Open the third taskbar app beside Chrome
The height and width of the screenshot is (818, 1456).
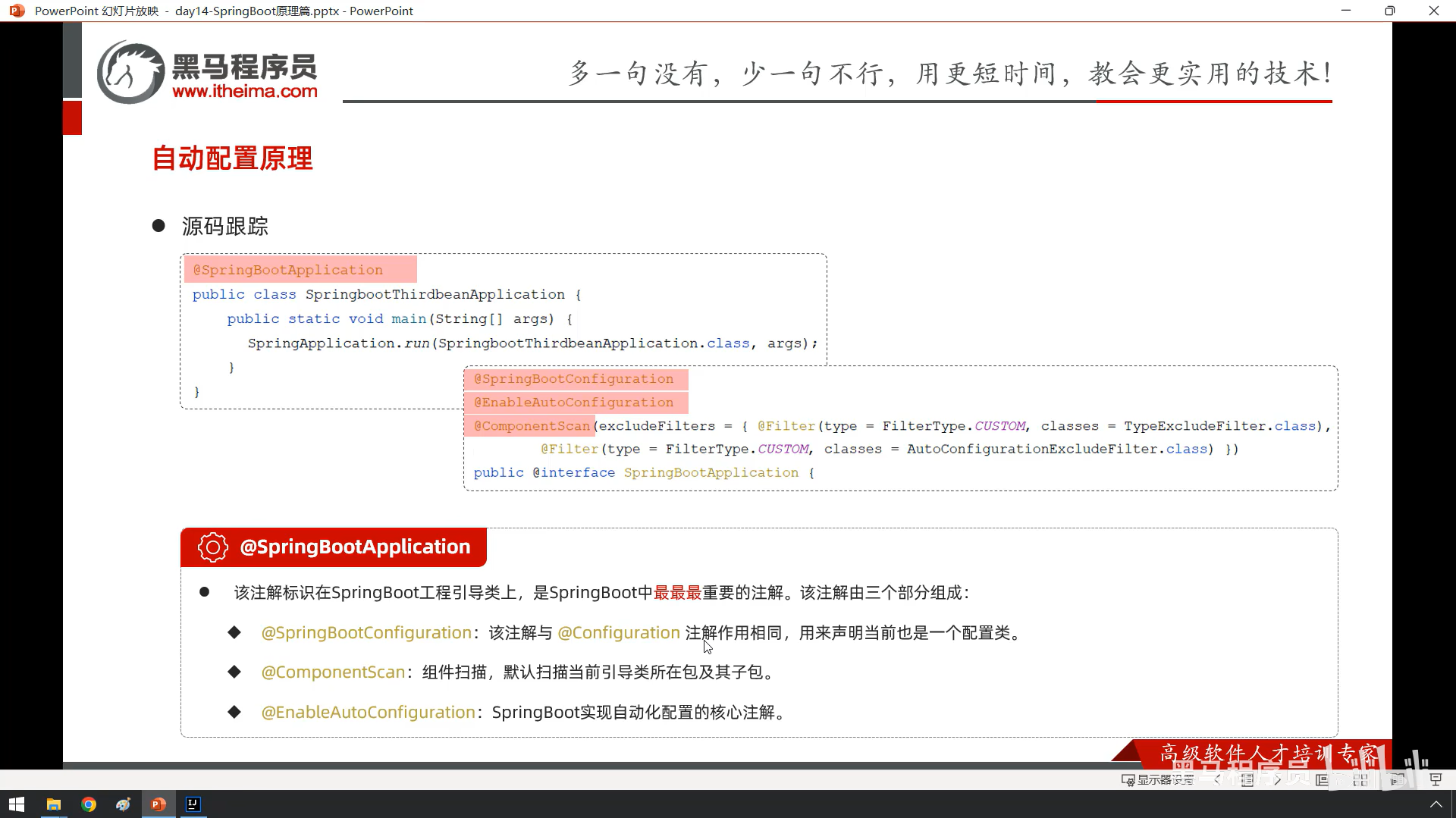(124, 804)
